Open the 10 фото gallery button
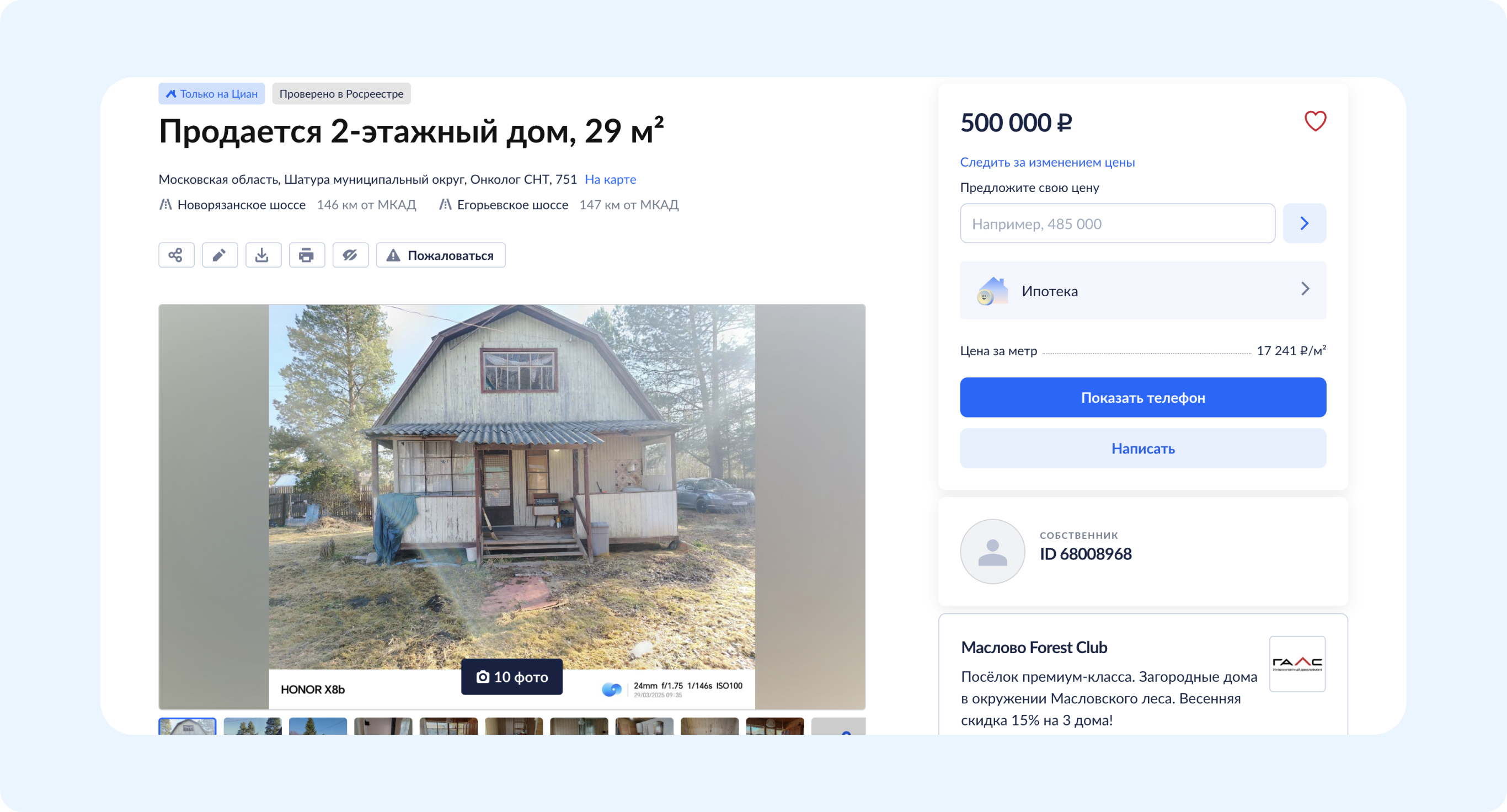The width and height of the screenshot is (1507, 812). point(512,677)
